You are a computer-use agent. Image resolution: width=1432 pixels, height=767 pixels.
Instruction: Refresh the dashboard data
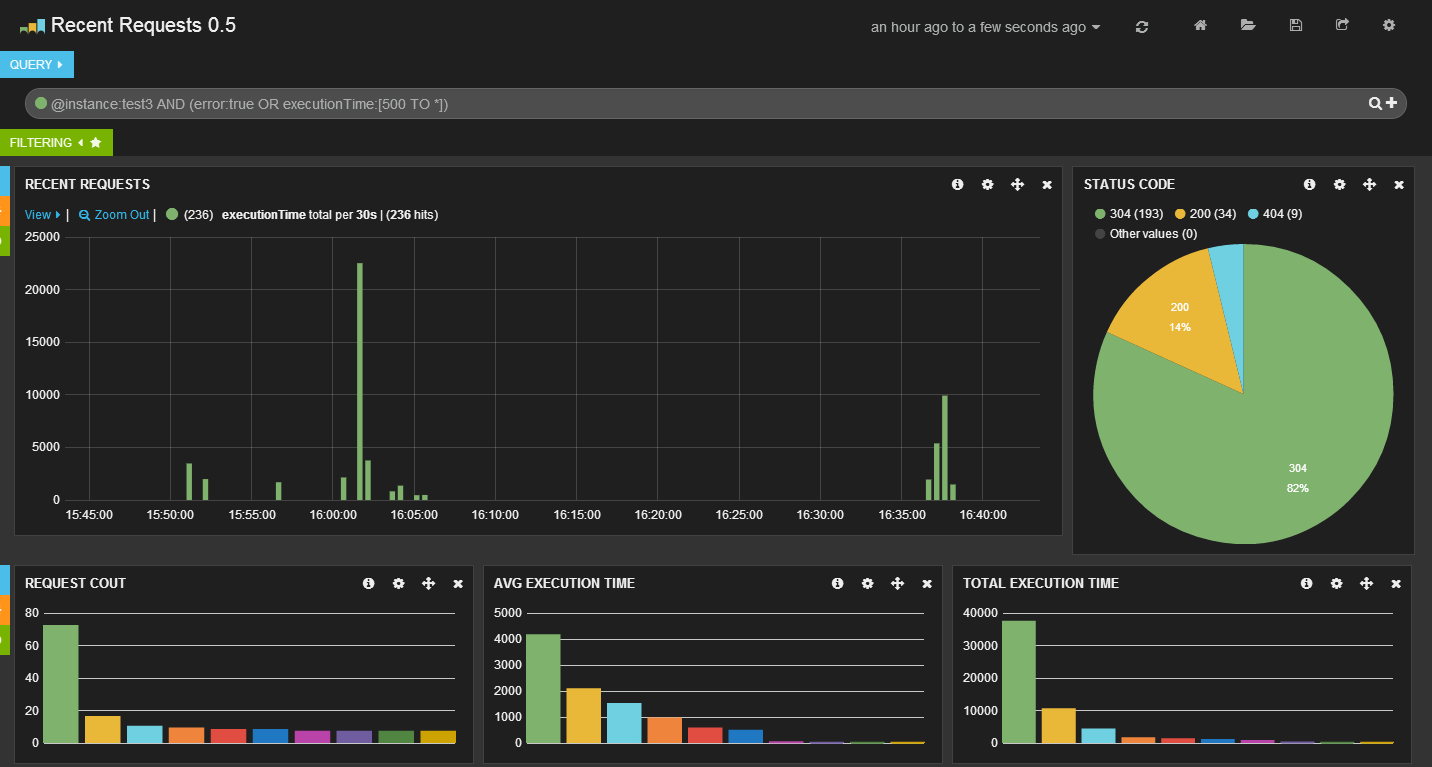point(1141,26)
